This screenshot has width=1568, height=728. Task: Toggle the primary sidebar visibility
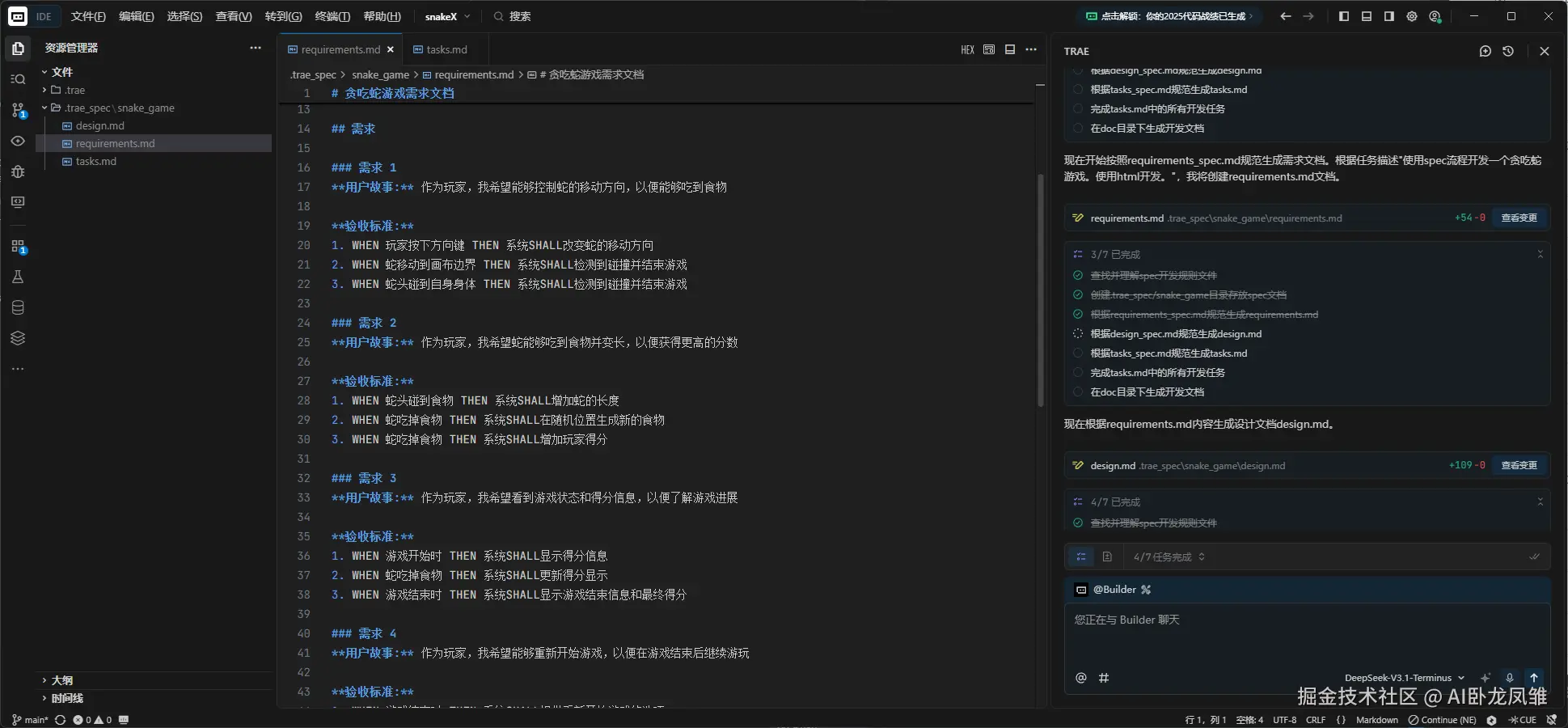coord(1344,16)
